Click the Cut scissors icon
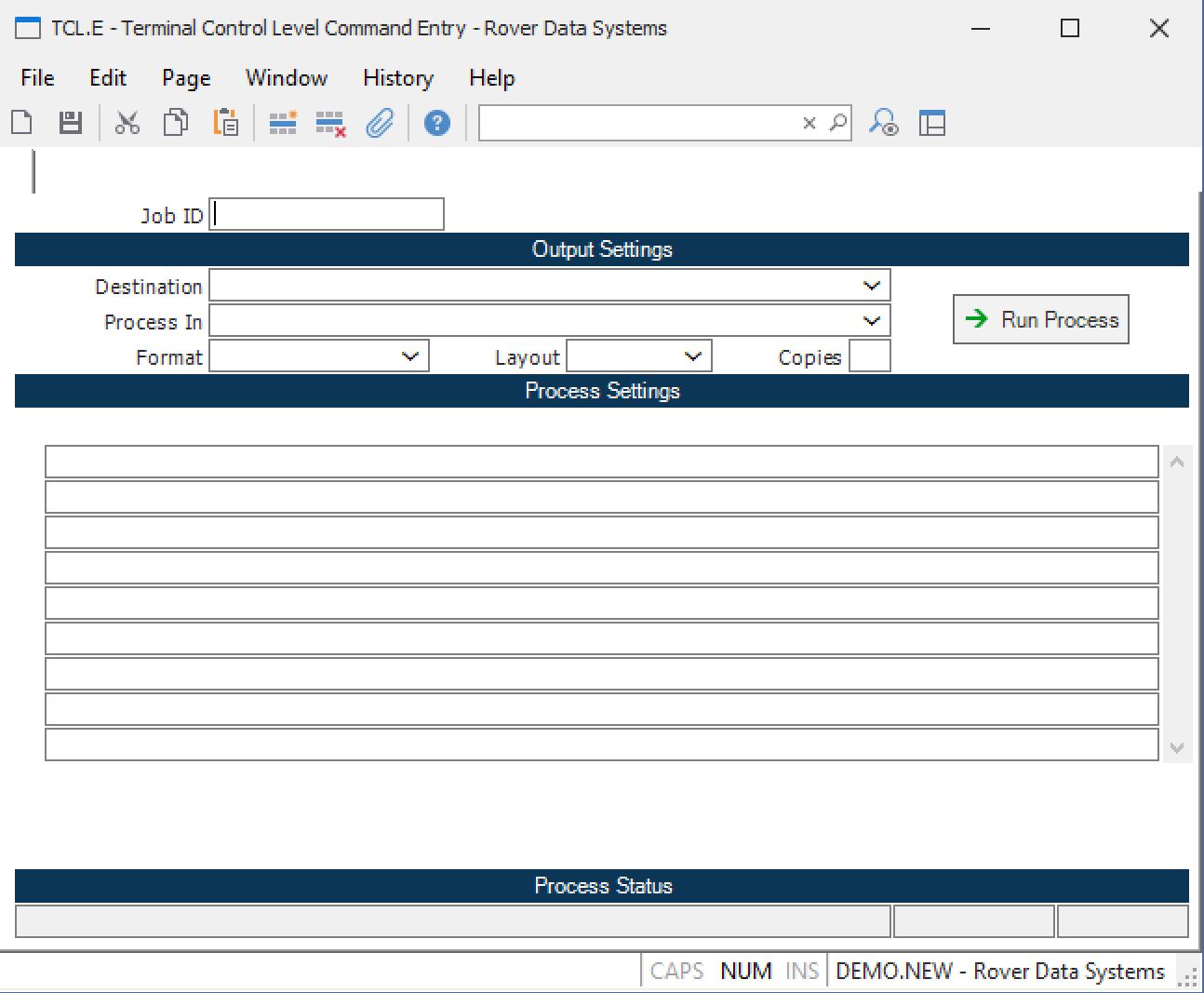Viewport: 1204px width, 993px height. coord(127,123)
